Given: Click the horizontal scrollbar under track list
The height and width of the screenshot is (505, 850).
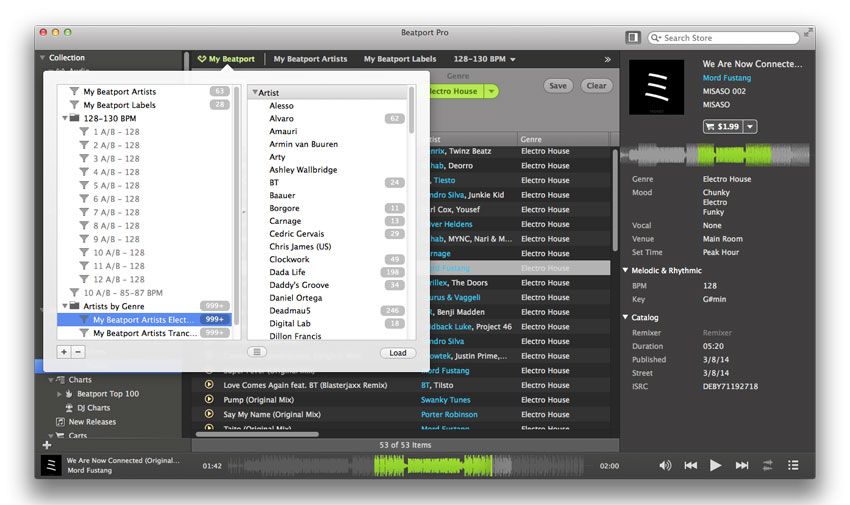Looking at the screenshot, I should pos(257,434).
